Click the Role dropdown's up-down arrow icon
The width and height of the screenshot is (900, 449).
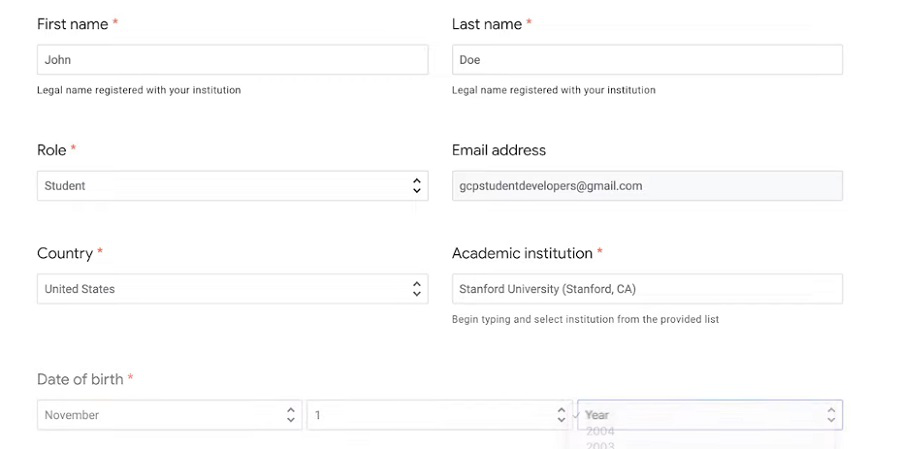tap(417, 186)
